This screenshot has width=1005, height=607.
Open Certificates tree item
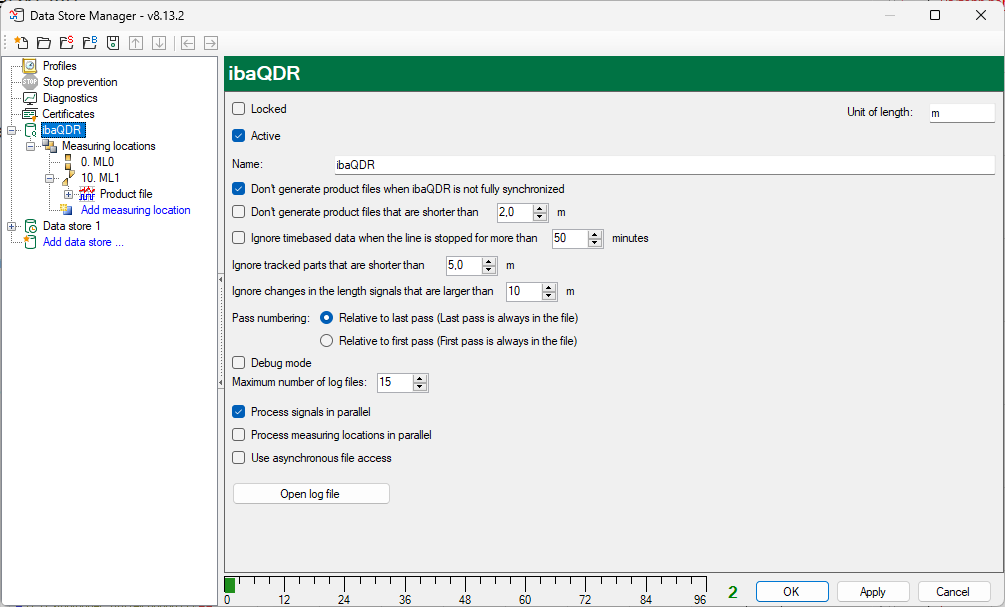69,114
